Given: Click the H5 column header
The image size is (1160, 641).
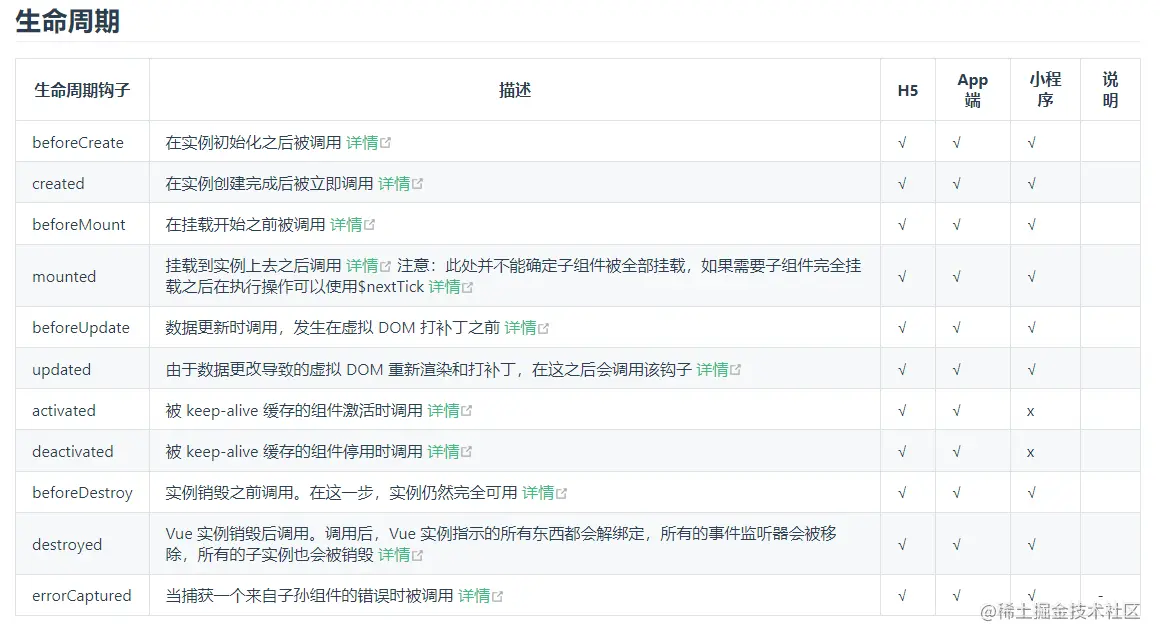Looking at the screenshot, I should (x=908, y=90).
